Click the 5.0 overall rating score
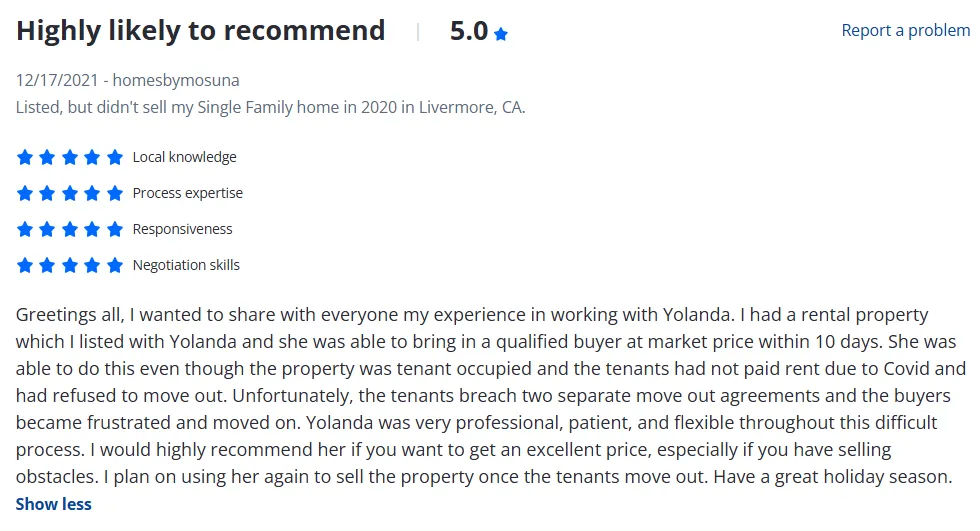 pos(469,31)
